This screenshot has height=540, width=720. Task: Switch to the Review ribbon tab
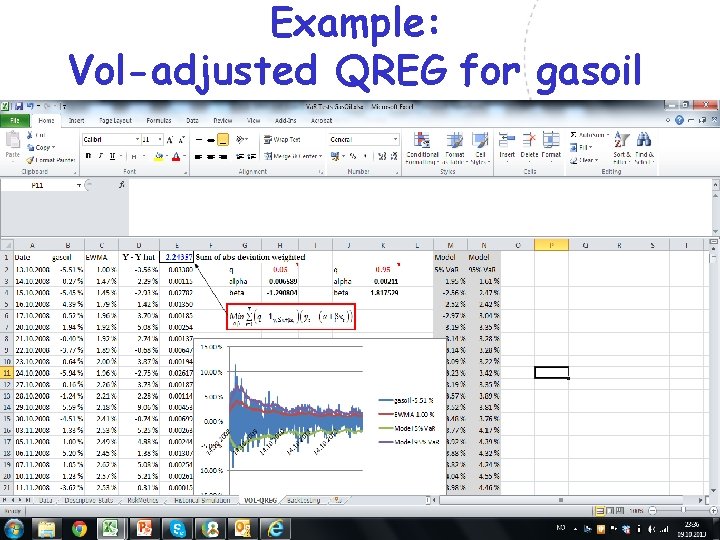click(223, 120)
